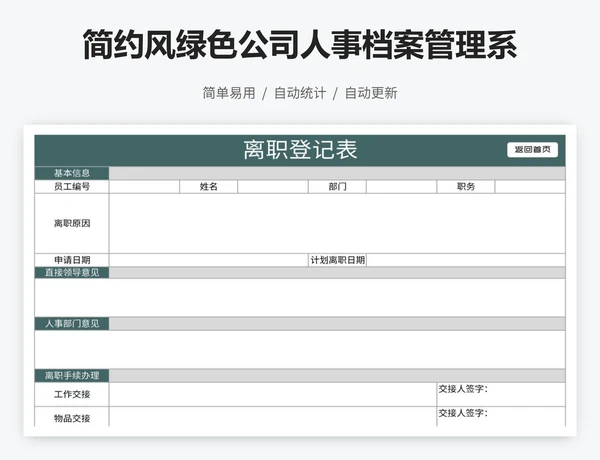This screenshot has height=460, width=600.
Task: Click the empty cell right of 职务
Action: [529, 186]
